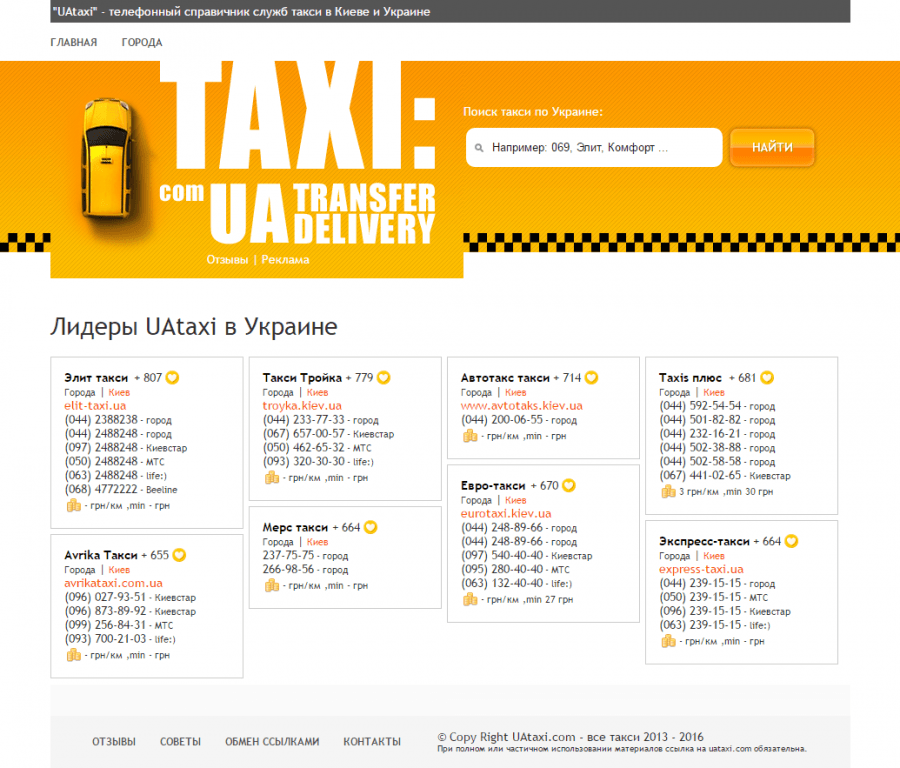Follow the eurotaxi.kiev.ua link
This screenshot has height=768, width=900.
click(x=506, y=513)
